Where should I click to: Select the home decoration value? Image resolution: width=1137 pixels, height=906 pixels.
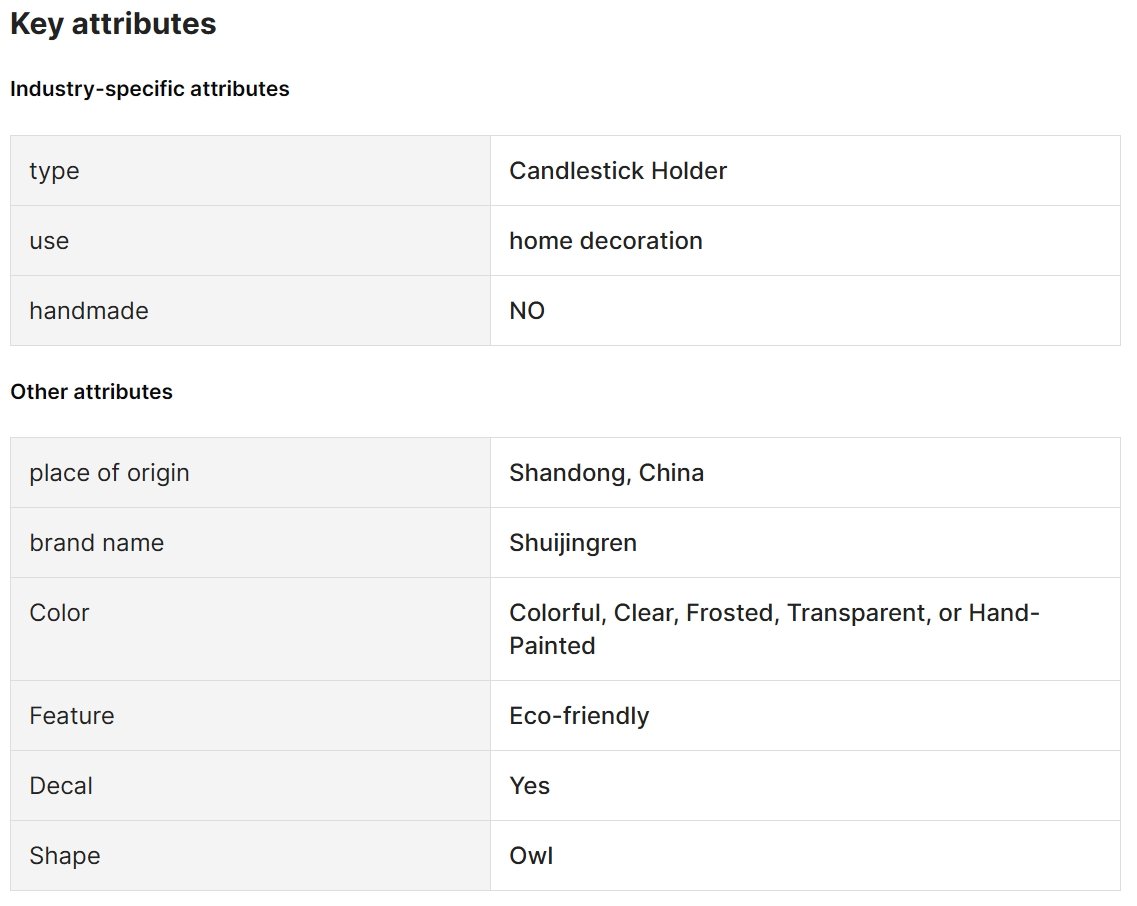[x=605, y=241]
